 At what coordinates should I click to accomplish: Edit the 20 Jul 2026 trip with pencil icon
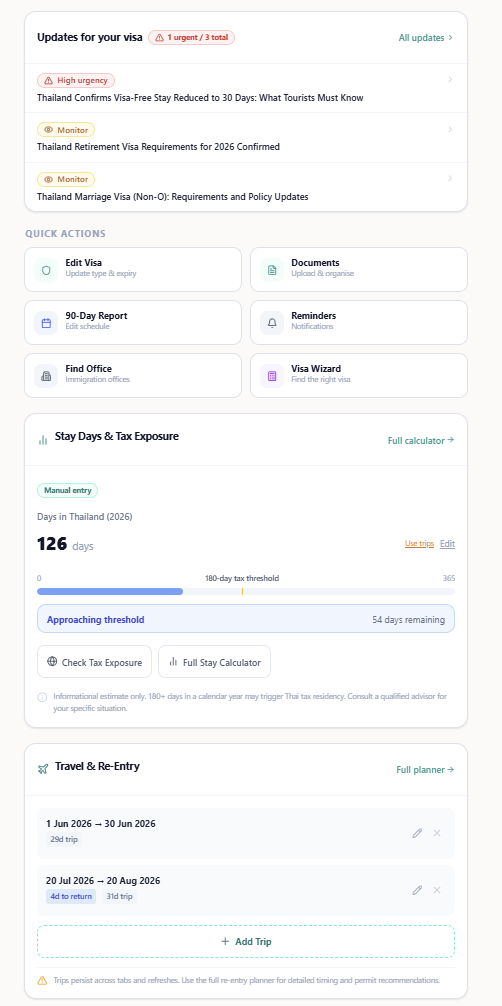pyautogui.click(x=417, y=890)
